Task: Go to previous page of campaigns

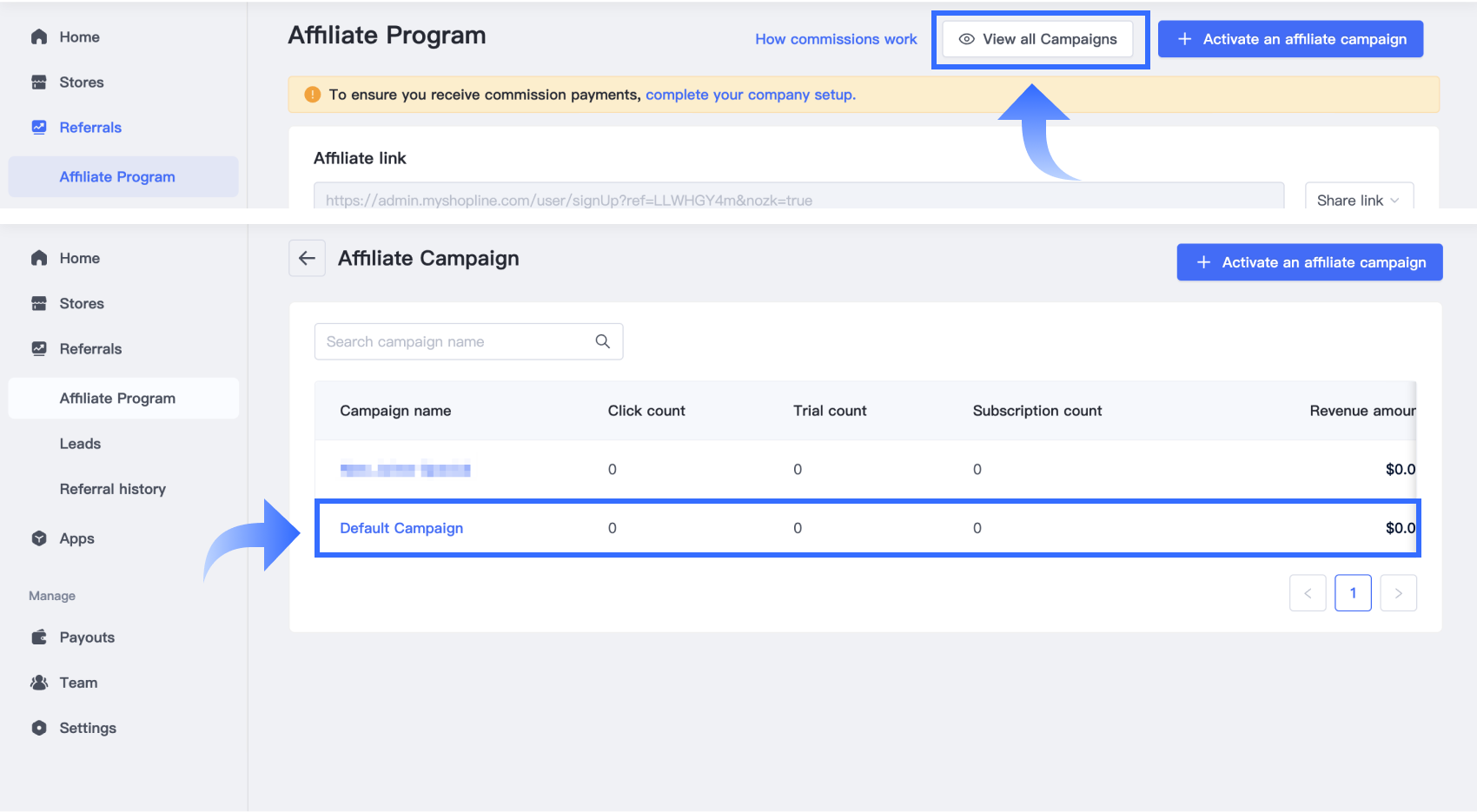Action: [1308, 593]
